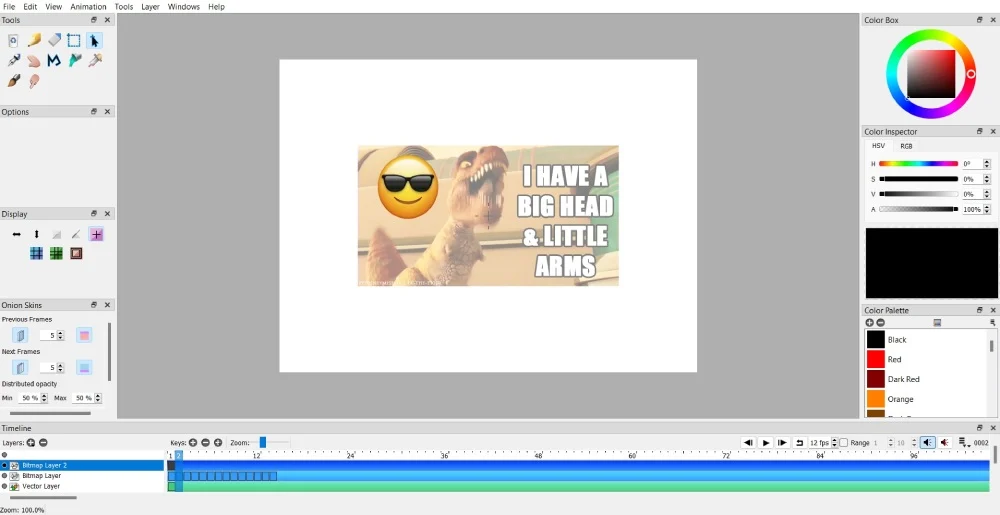
Task: Remove a color from the palette
Action: [x=881, y=323]
